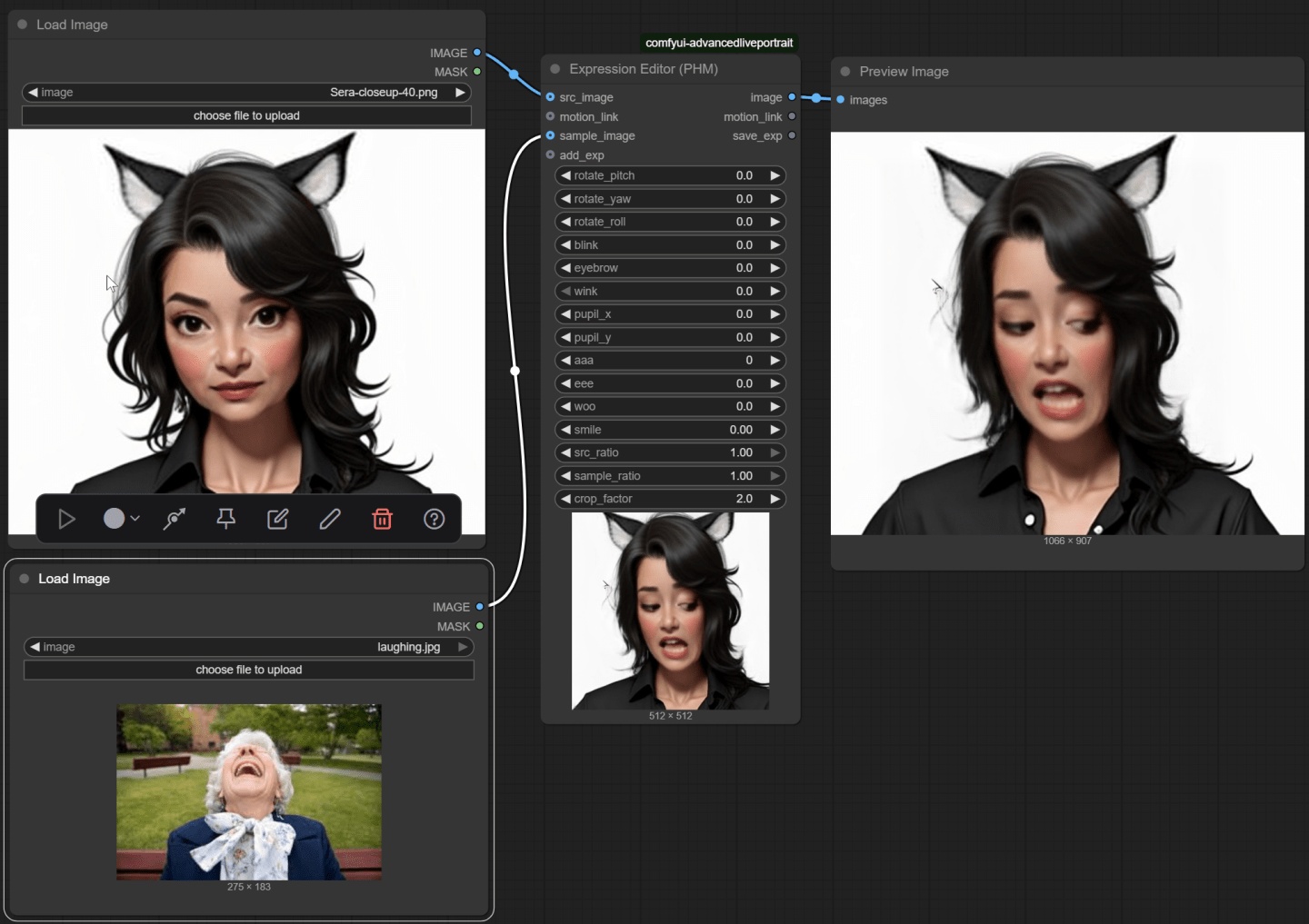
Task: Open the image selector showing Sera-closeup-40.png
Action: (x=246, y=92)
